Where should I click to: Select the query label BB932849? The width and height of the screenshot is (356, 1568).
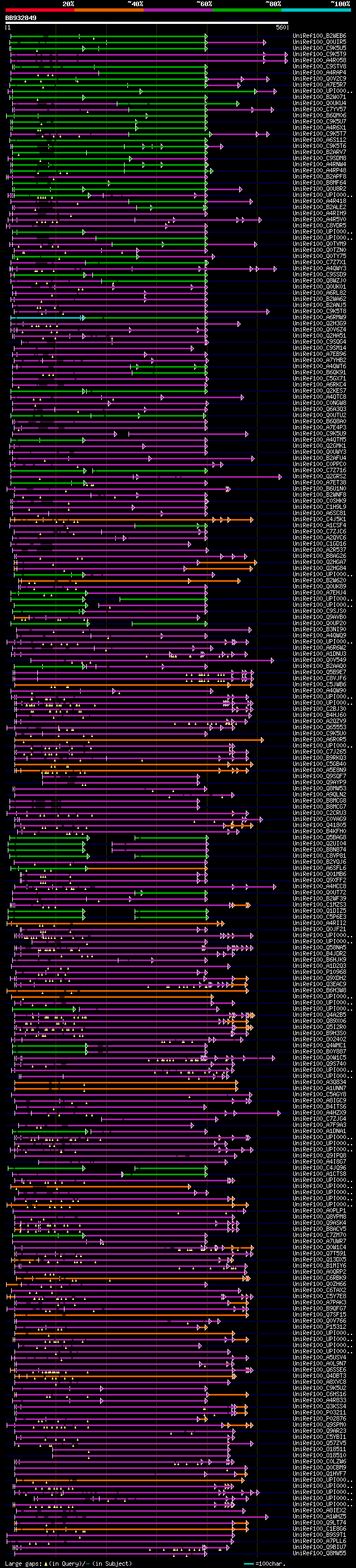click(21, 18)
